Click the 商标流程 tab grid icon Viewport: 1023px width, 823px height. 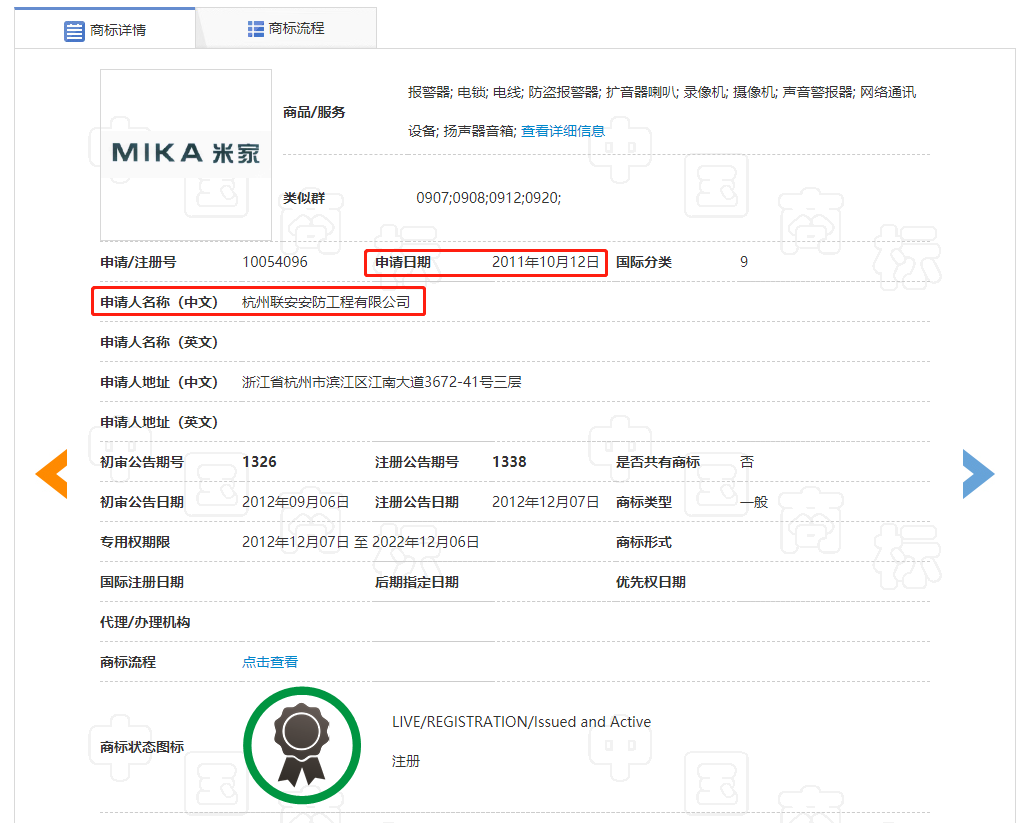(256, 29)
